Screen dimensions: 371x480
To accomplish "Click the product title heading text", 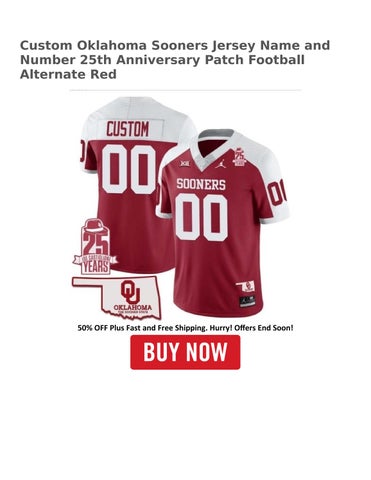I will tap(175, 60).
